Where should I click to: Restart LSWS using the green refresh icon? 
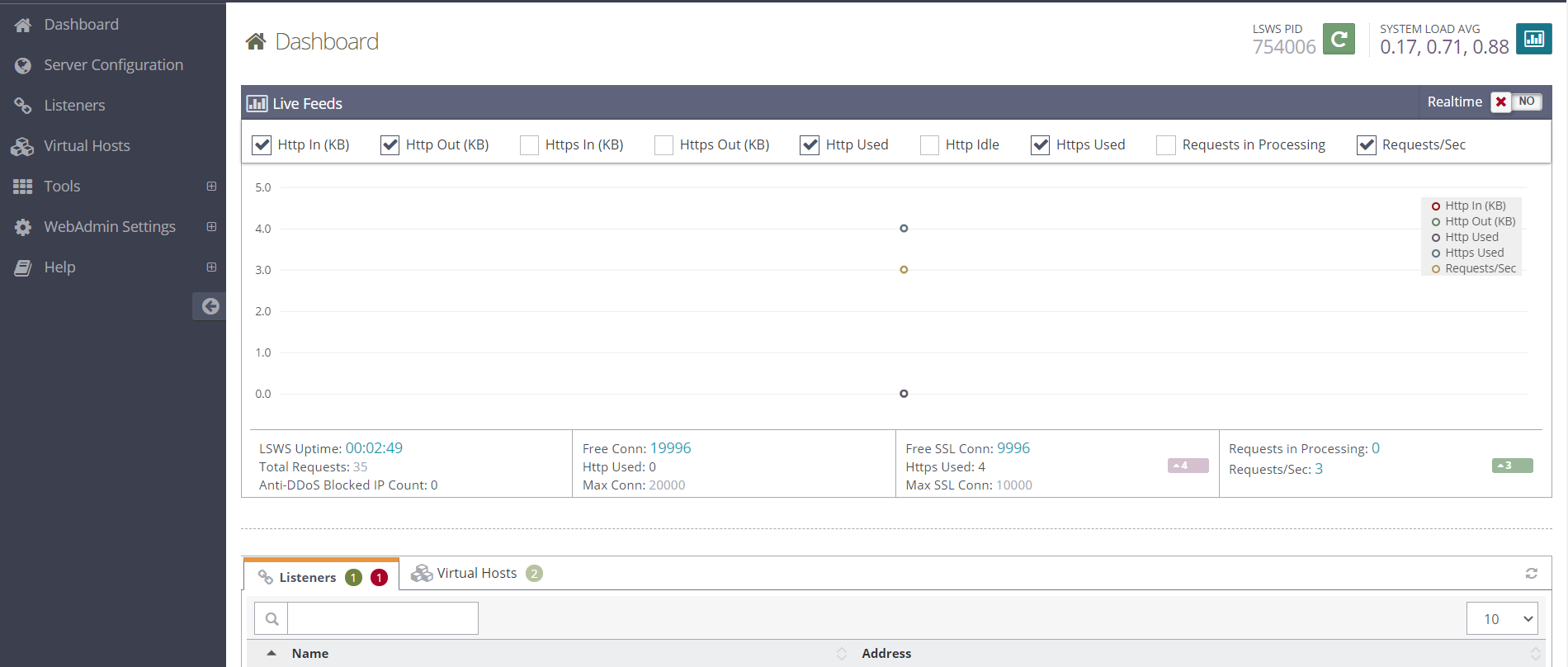click(x=1339, y=39)
